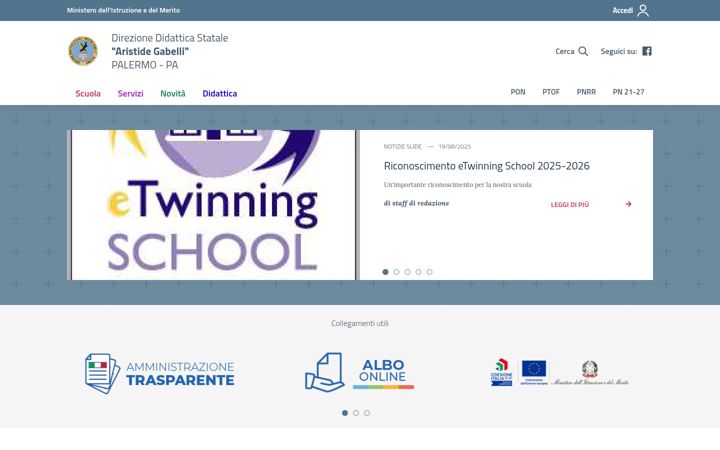This screenshot has height=450, width=720.
Task: Click the European Union flag logo
Action: point(534,372)
